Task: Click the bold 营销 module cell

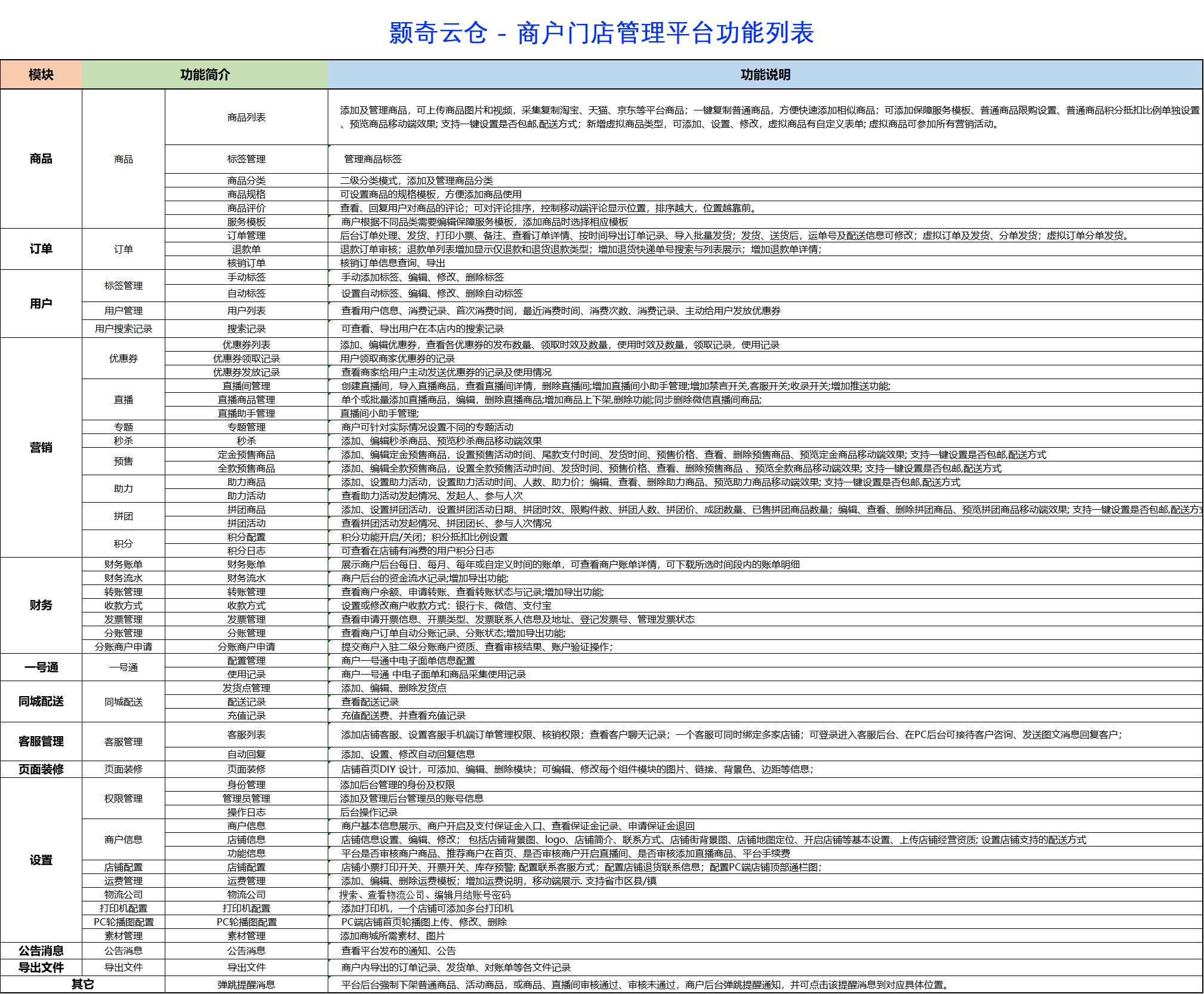Action: pos(41,448)
